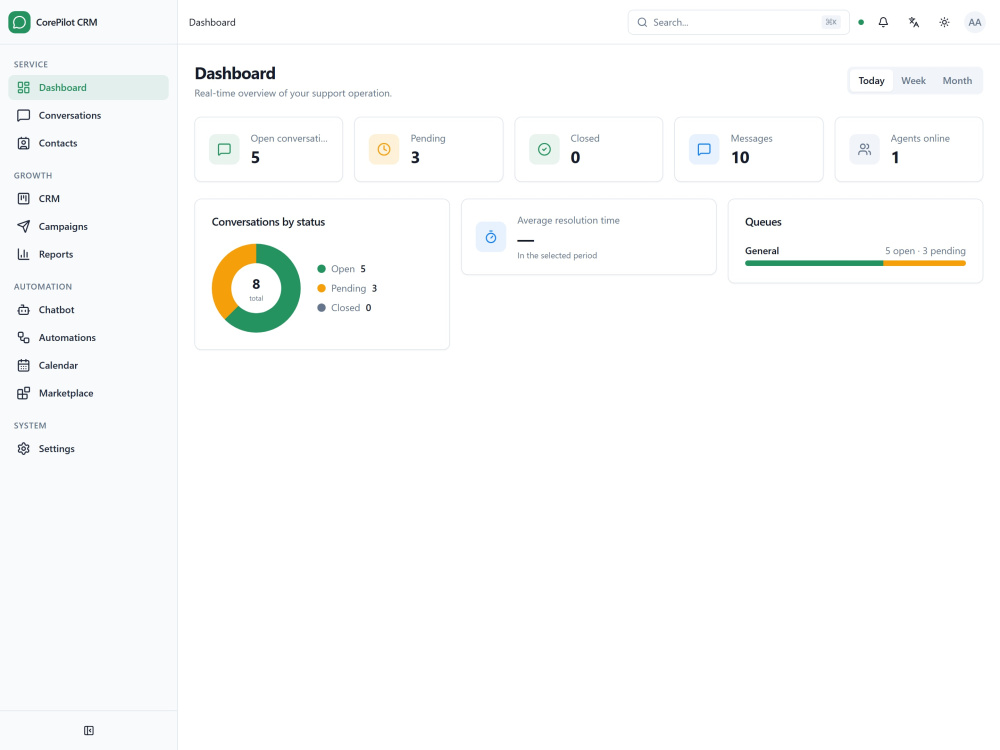Click the donut chart 8 total center

click(x=256, y=288)
